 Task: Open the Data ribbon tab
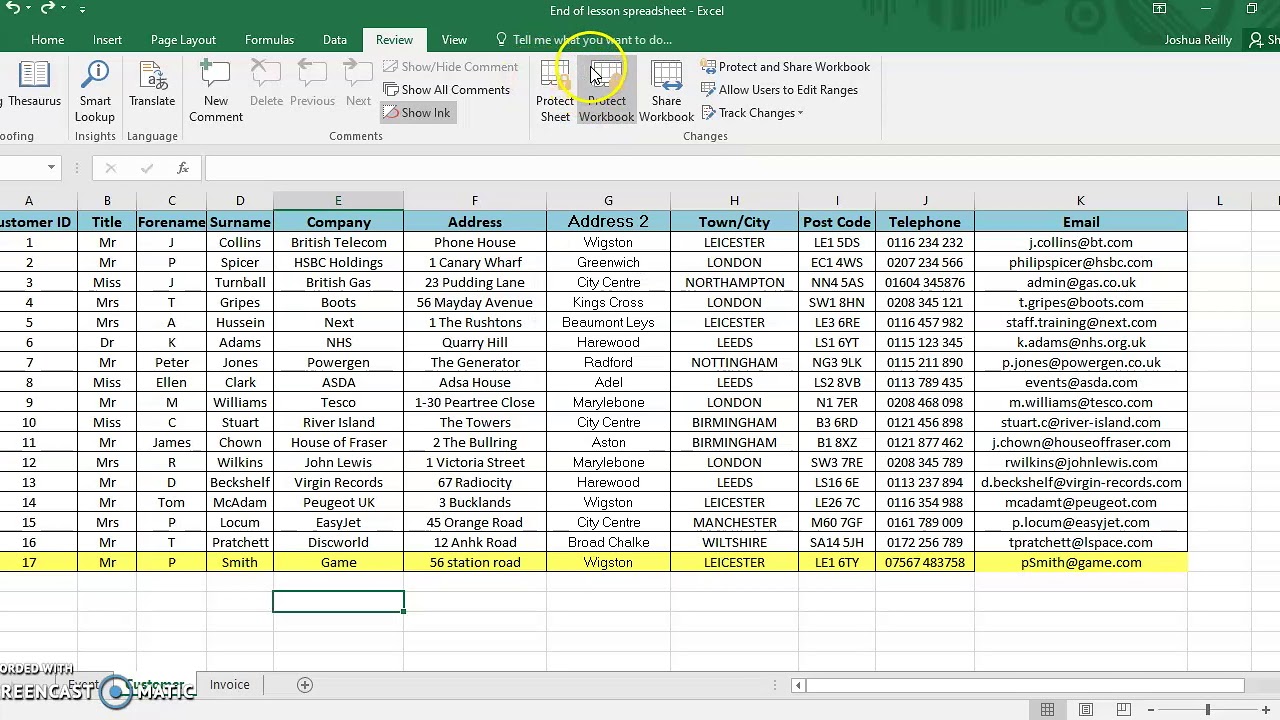coord(335,40)
